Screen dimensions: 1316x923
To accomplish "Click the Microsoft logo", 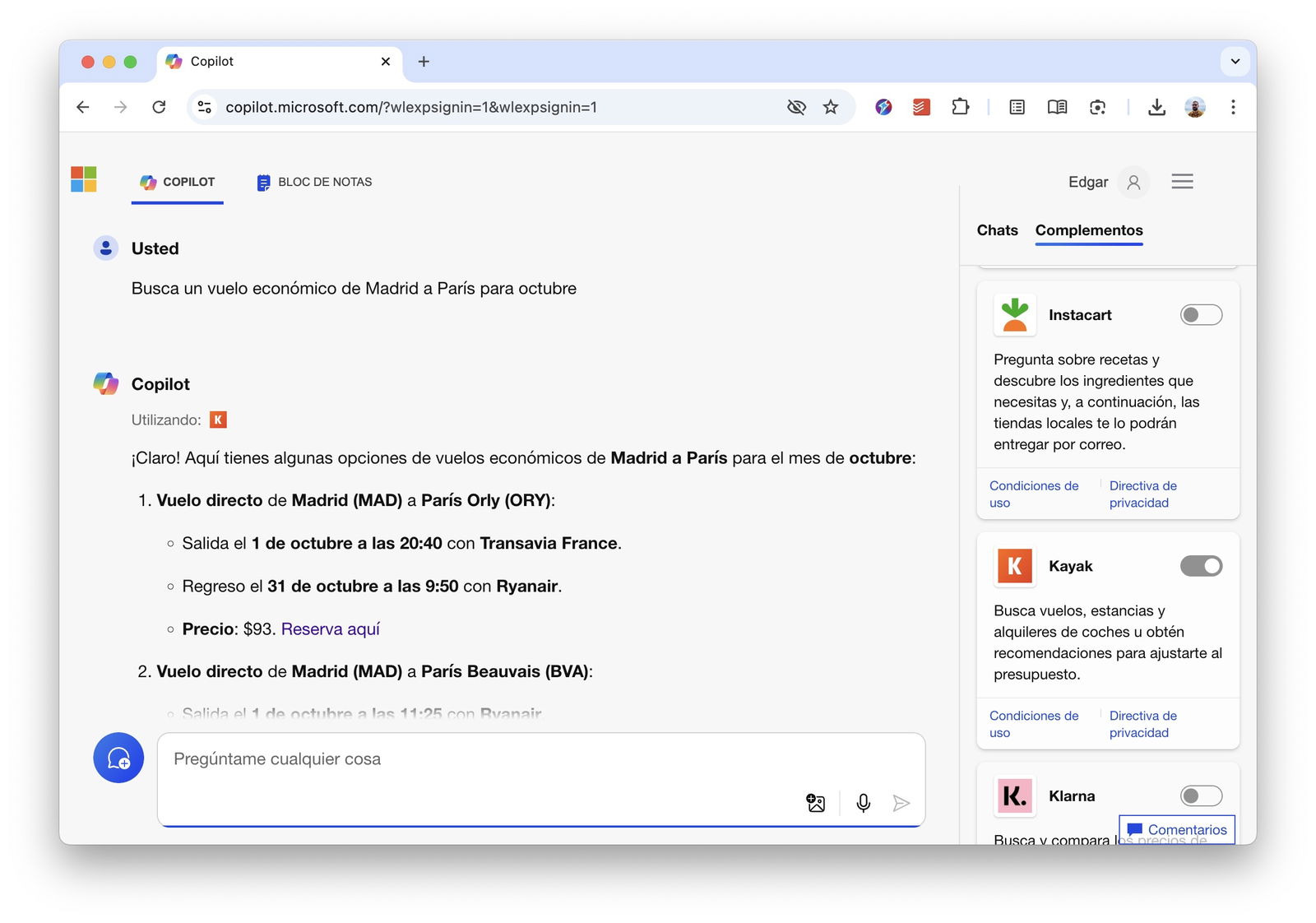I will click(84, 179).
